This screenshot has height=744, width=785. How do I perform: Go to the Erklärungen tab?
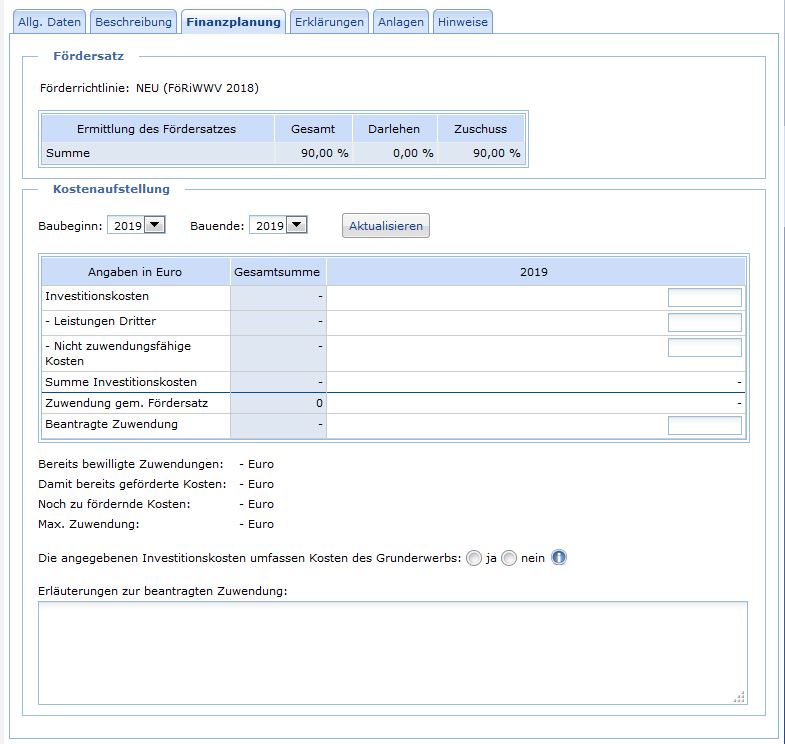coord(329,22)
